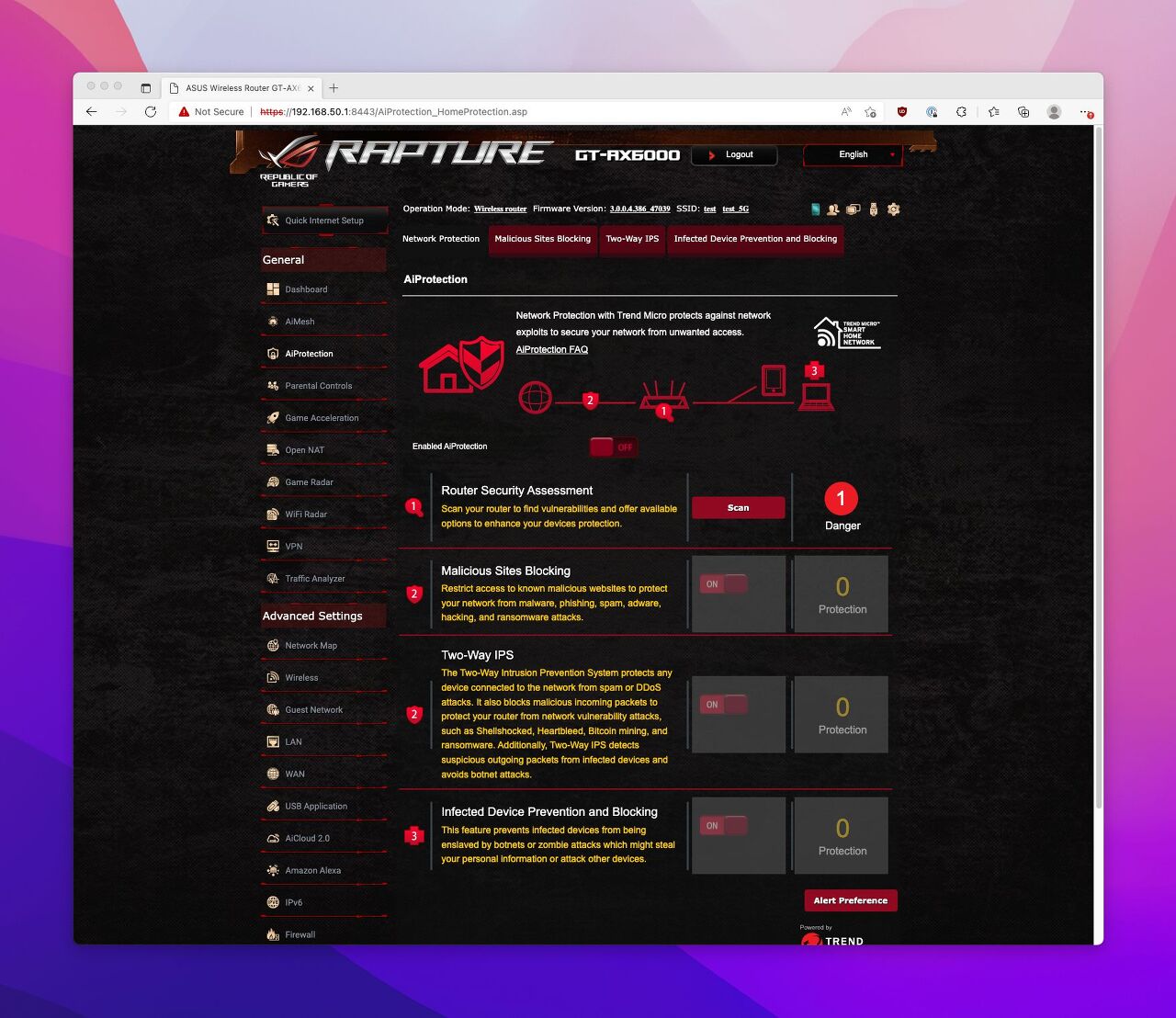Open the AiProtection FAQ link
The height and width of the screenshot is (1018, 1176).
pos(551,349)
